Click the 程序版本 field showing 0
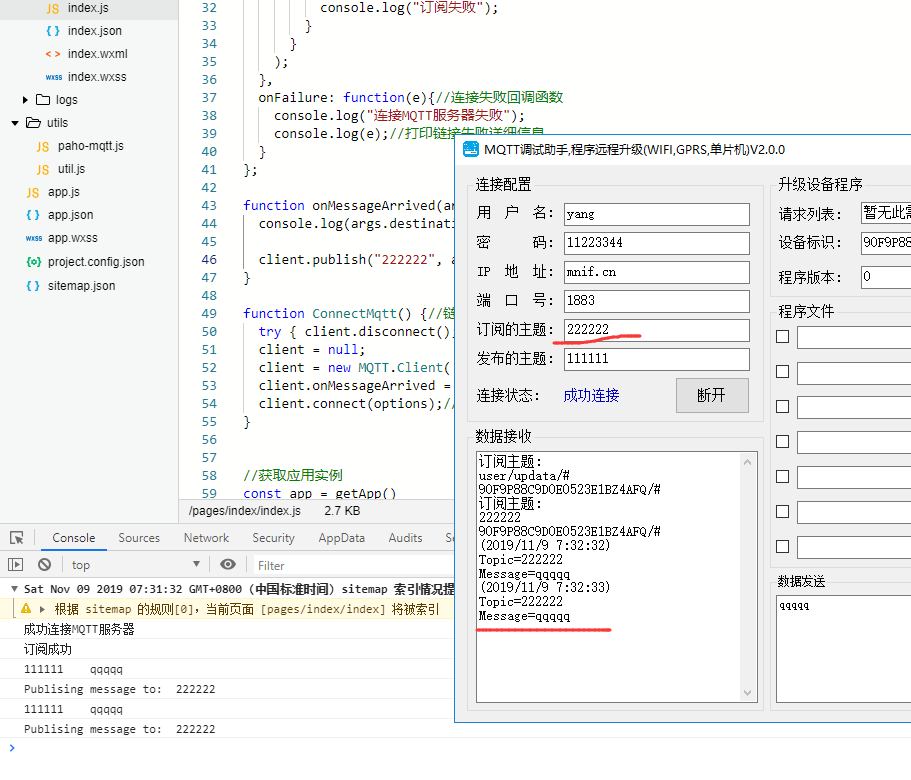The image size is (911, 780). tap(885, 277)
